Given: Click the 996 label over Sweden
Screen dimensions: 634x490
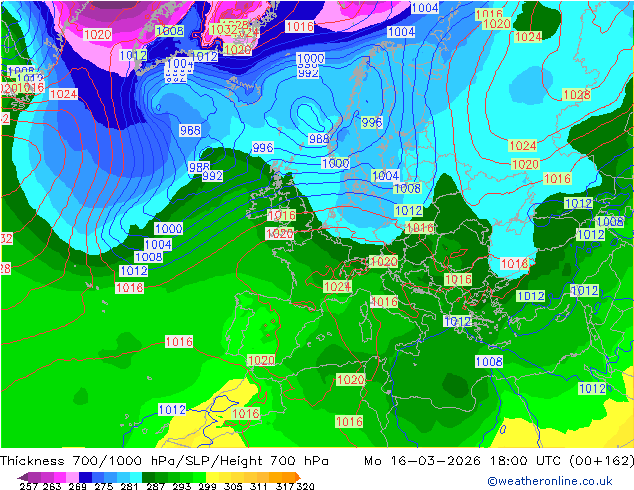Looking at the screenshot, I should [x=372, y=122].
